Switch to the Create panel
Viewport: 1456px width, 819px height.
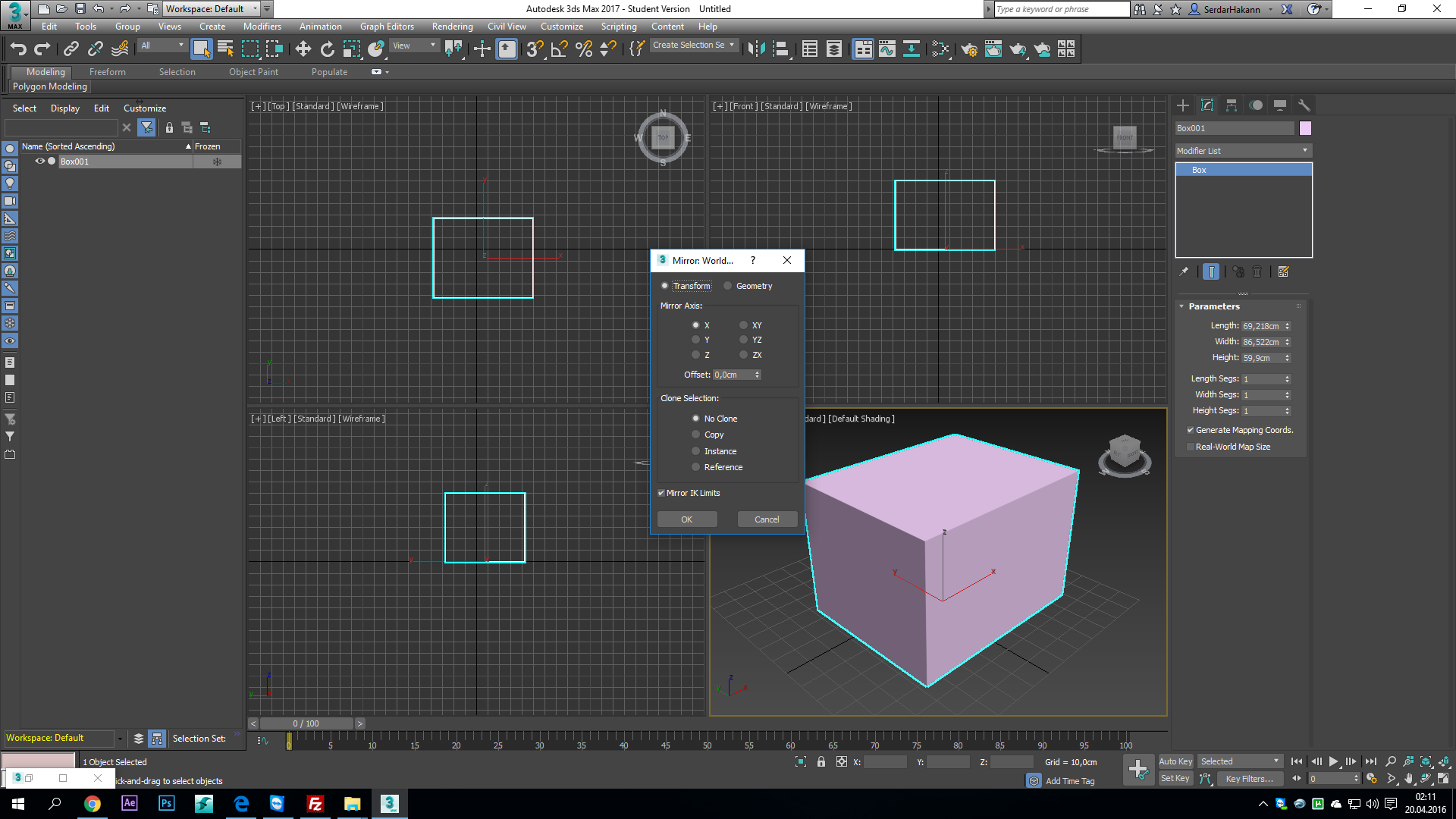tap(1182, 105)
